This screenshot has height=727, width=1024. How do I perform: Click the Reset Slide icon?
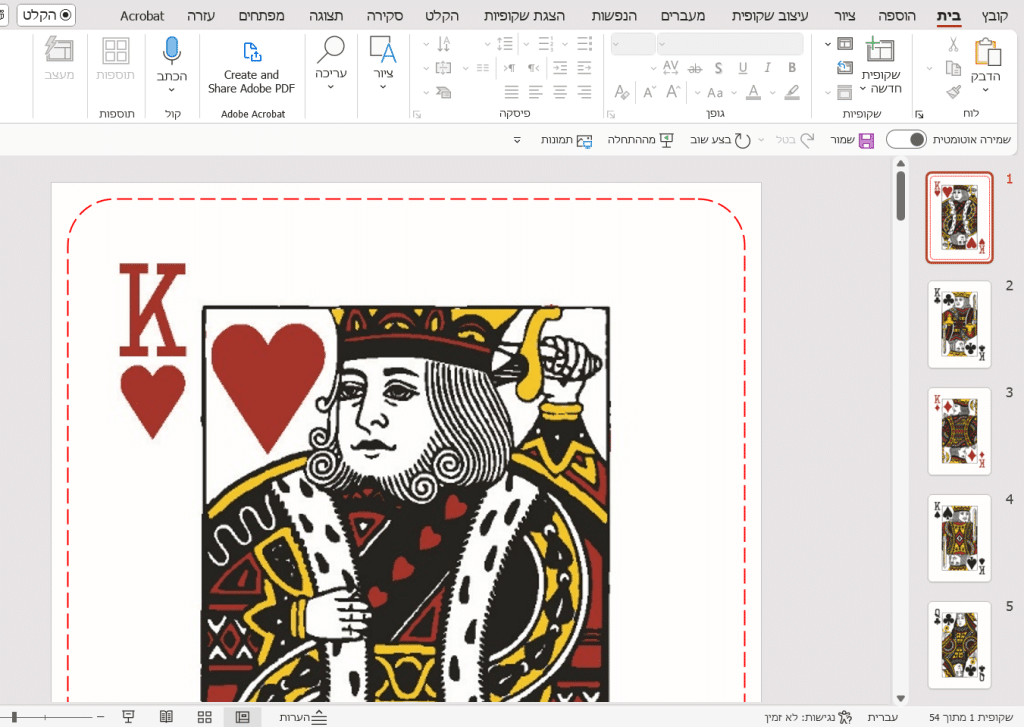[x=845, y=67]
